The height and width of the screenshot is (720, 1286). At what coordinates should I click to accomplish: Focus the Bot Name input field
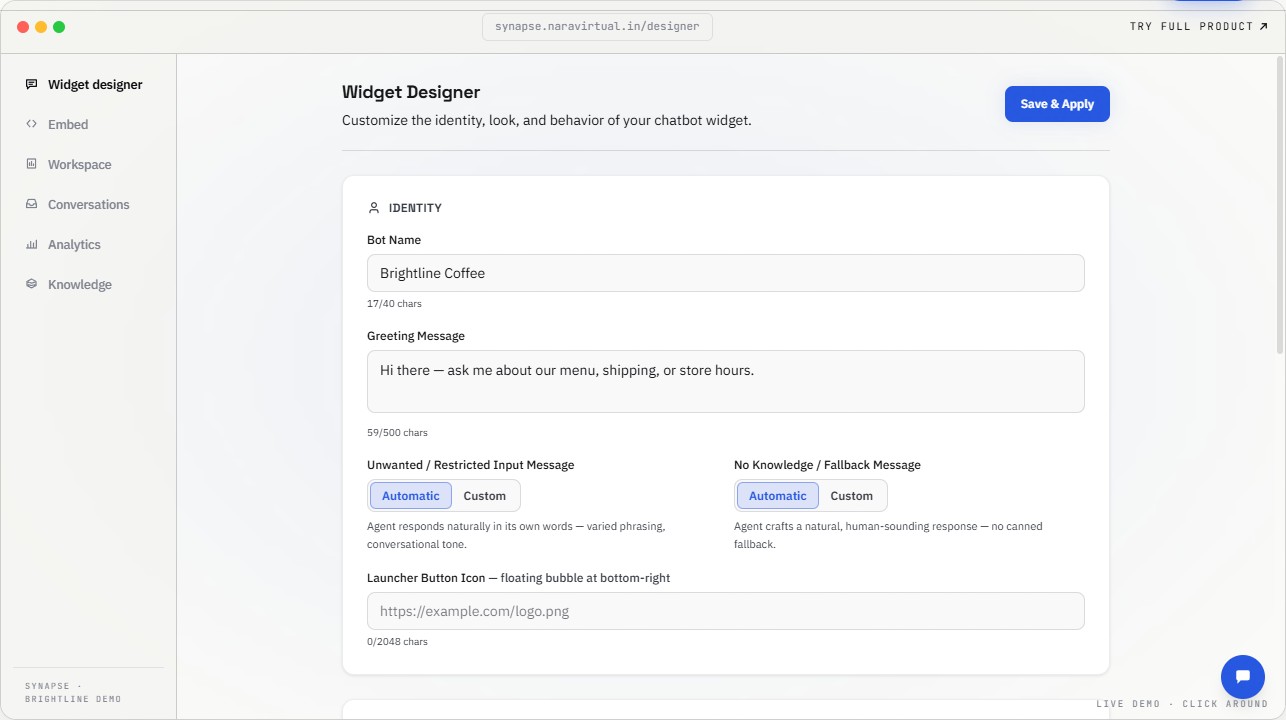click(726, 273)
